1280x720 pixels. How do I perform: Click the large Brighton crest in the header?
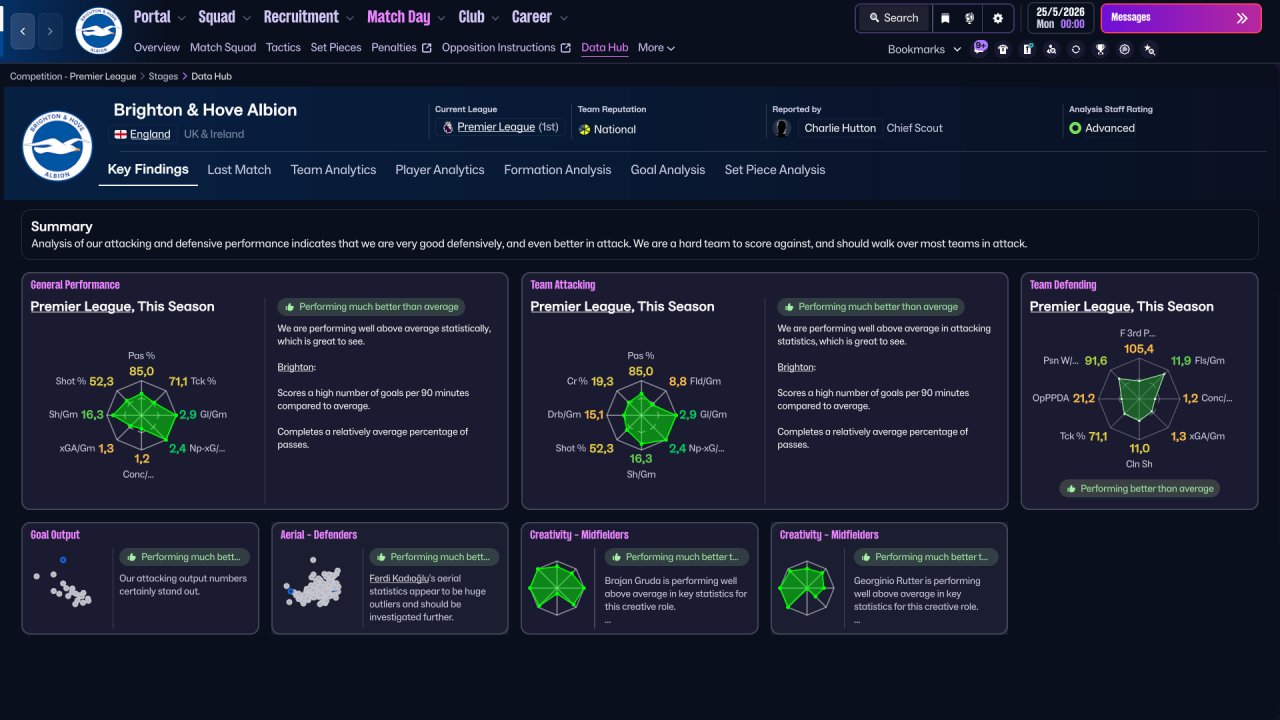pos(57,145)
